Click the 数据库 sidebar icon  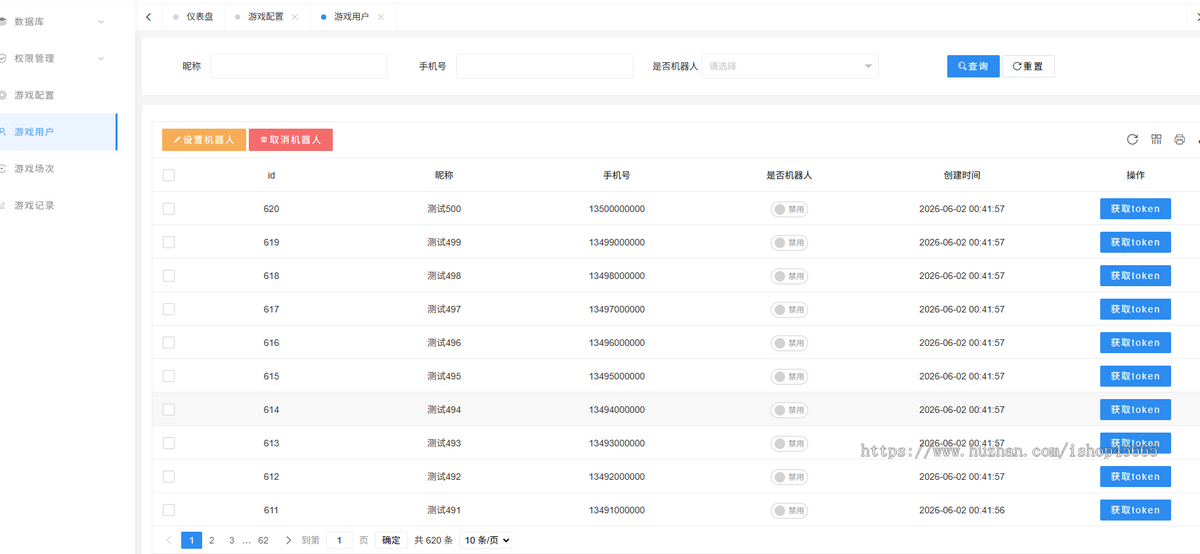pyautogui.click(x=3, y=21)
